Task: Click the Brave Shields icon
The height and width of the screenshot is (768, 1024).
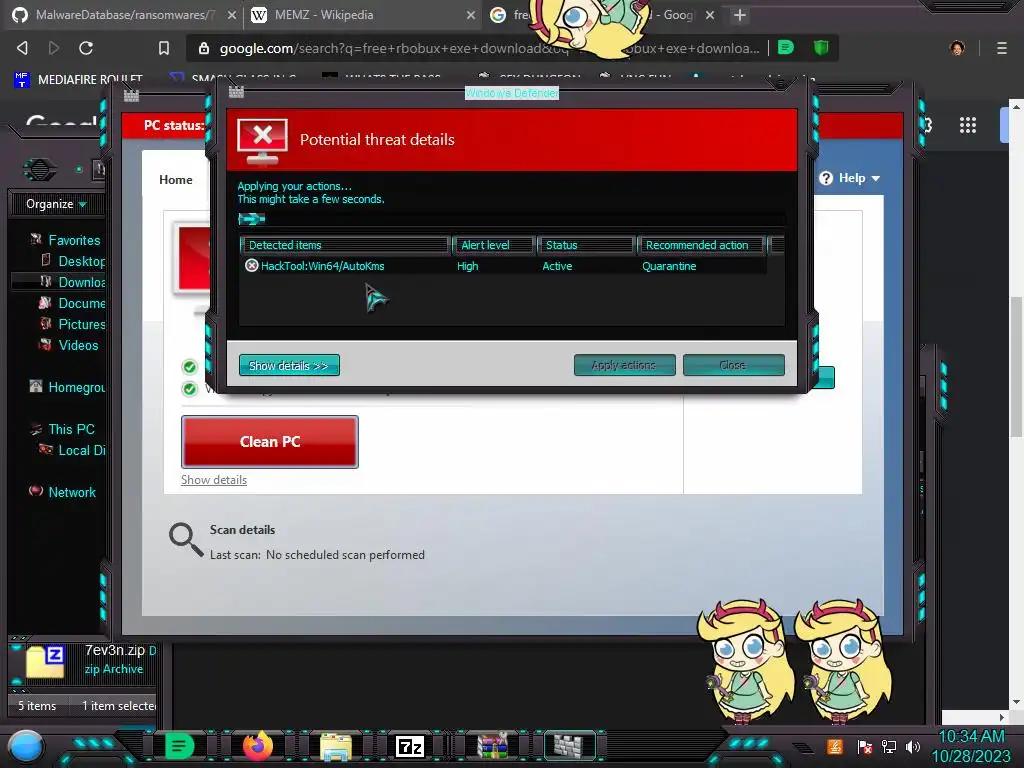Action: coord(821,47)
